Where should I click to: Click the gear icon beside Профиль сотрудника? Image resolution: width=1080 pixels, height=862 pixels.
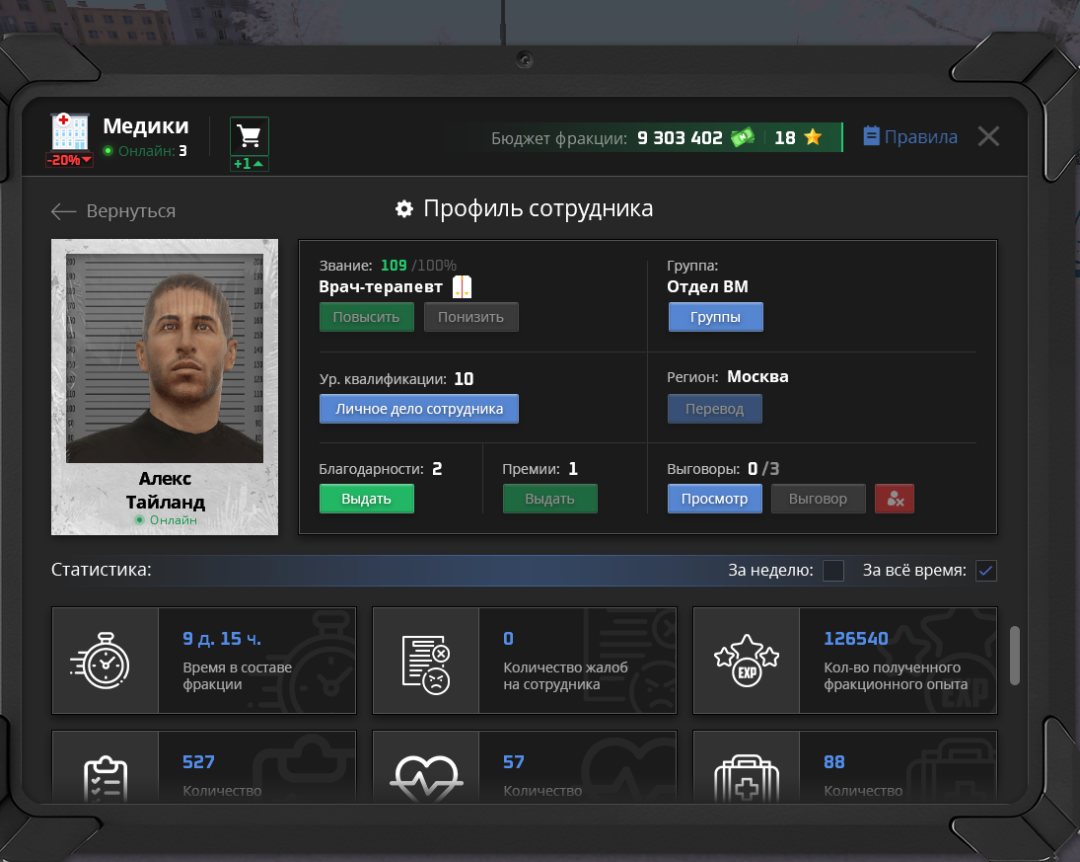(x=404, y=209)
